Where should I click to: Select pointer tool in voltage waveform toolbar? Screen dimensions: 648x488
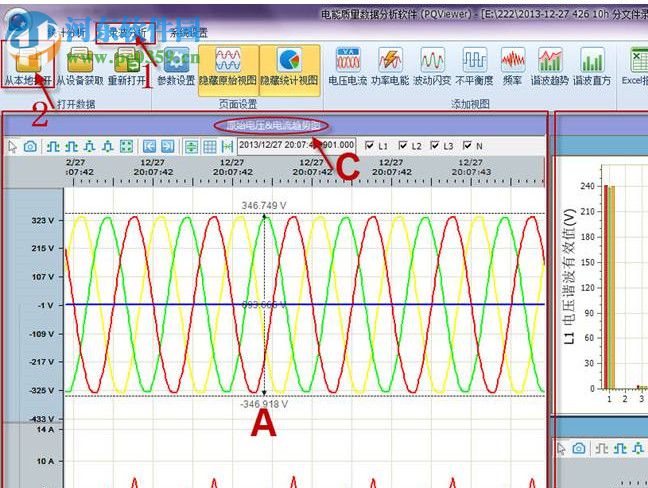click(x=13, y=146)
